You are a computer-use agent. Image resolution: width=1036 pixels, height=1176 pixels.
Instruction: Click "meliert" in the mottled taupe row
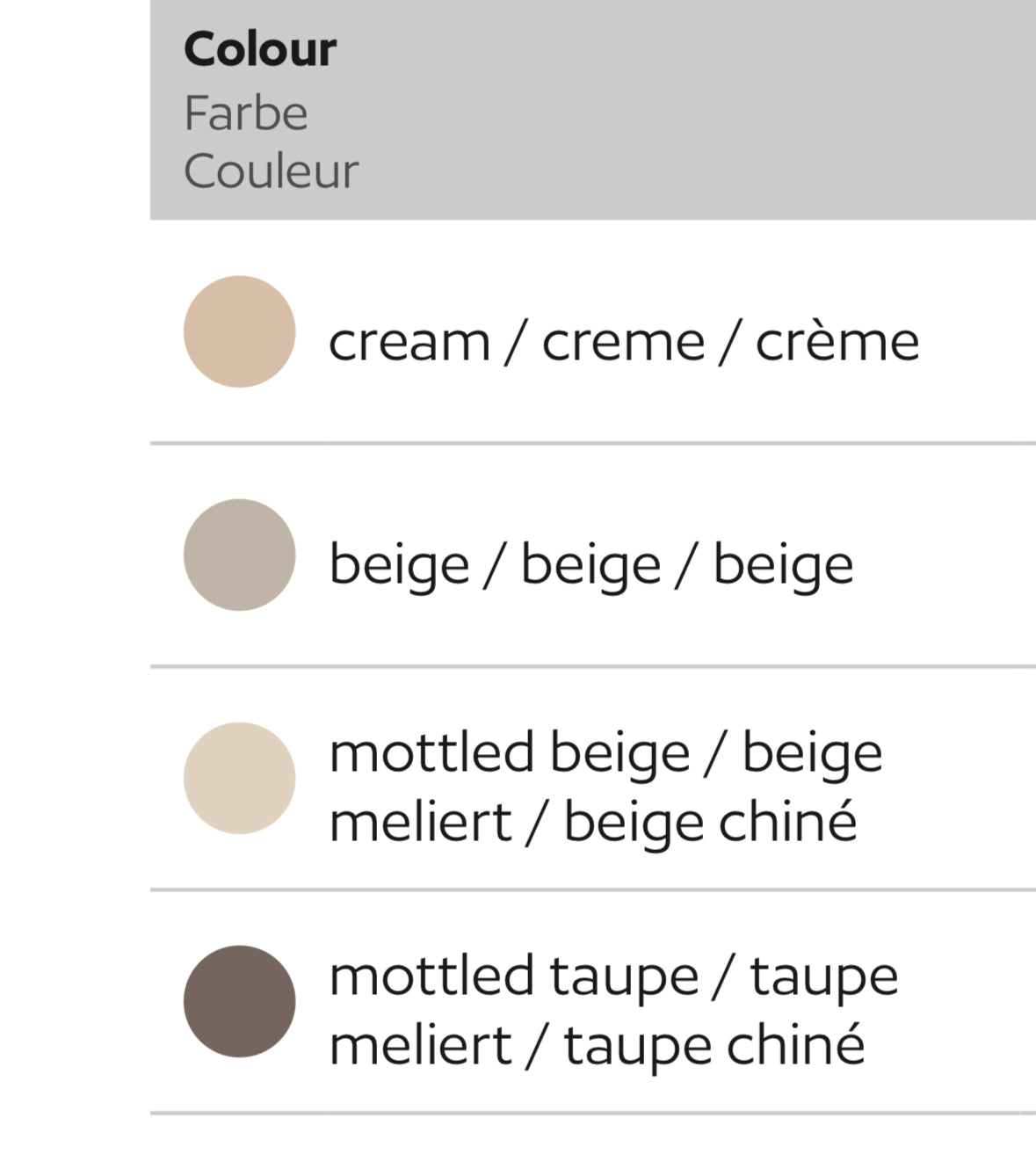420,1046
